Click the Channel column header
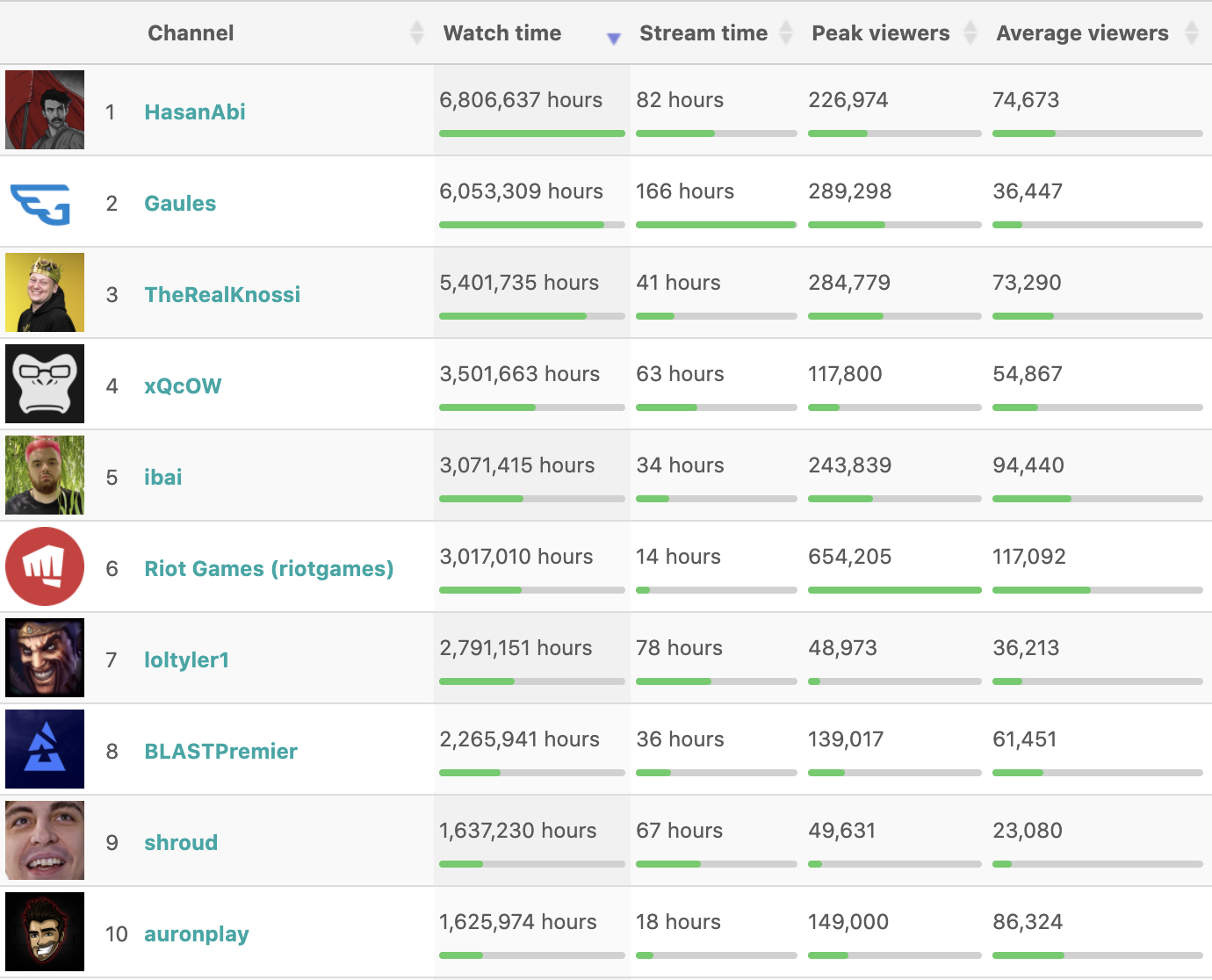Viewport: 1212px width, 980px height. pyautogui.click(x=191, y=33)
